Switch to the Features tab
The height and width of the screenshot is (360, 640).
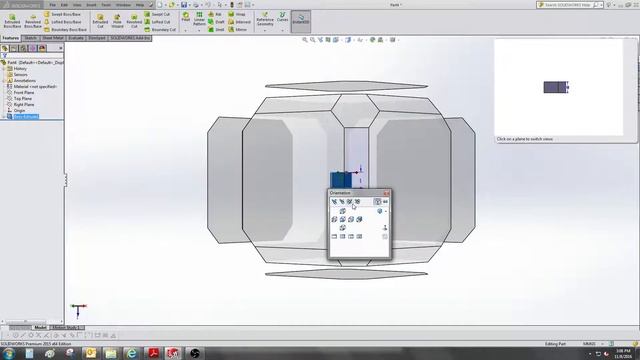(x=10, y=38)
